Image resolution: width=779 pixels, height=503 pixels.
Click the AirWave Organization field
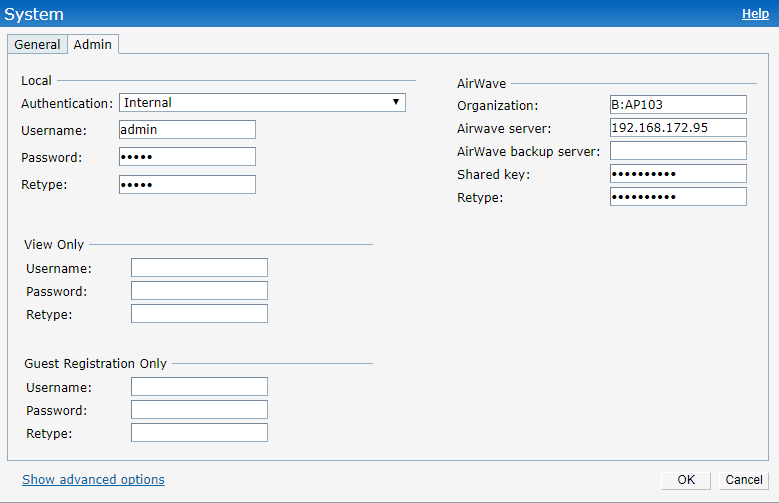pos(678,105)
